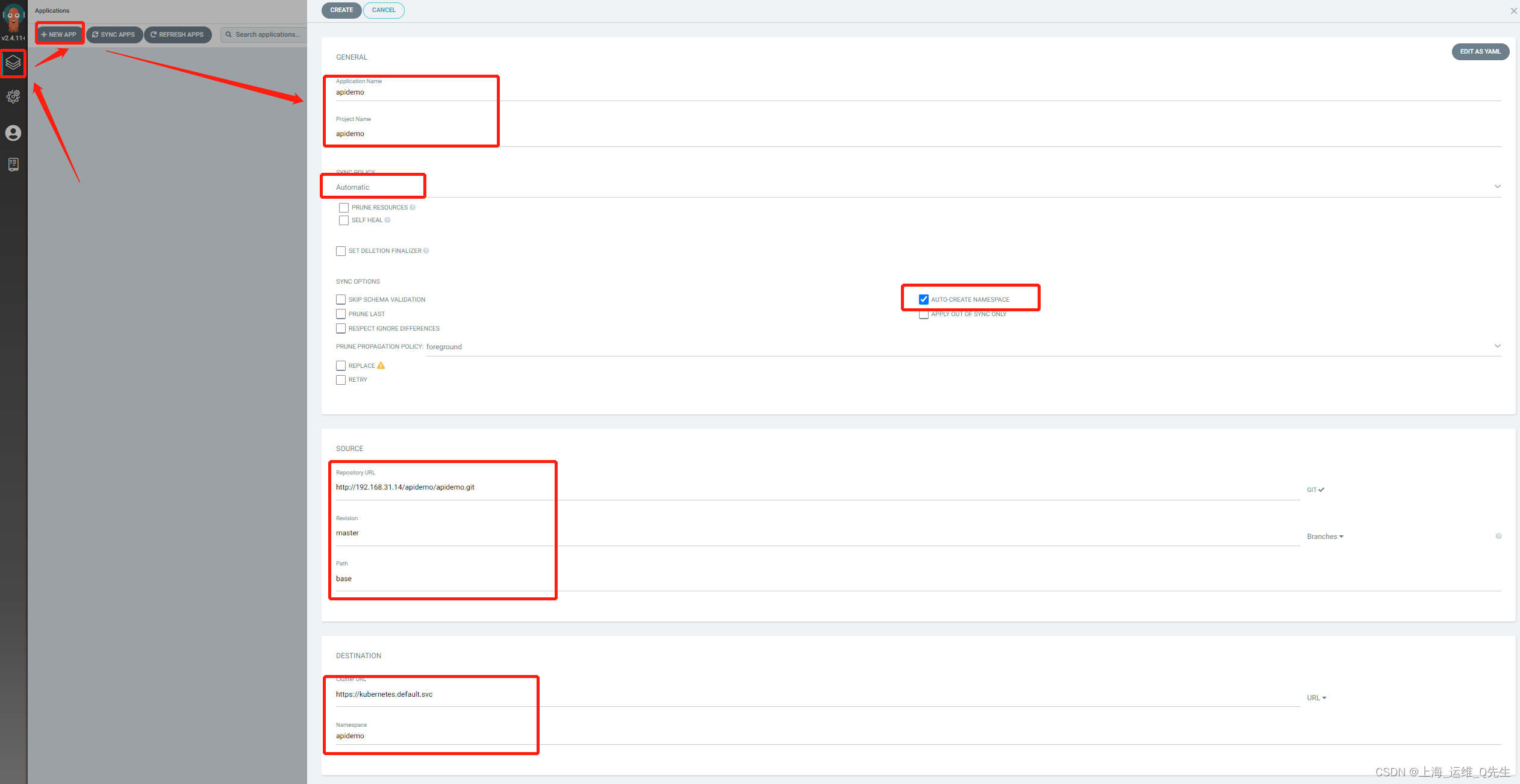Click the Application Name input field
The image size is (1520, 784).
pyautogui.click(x=412, y=92)
